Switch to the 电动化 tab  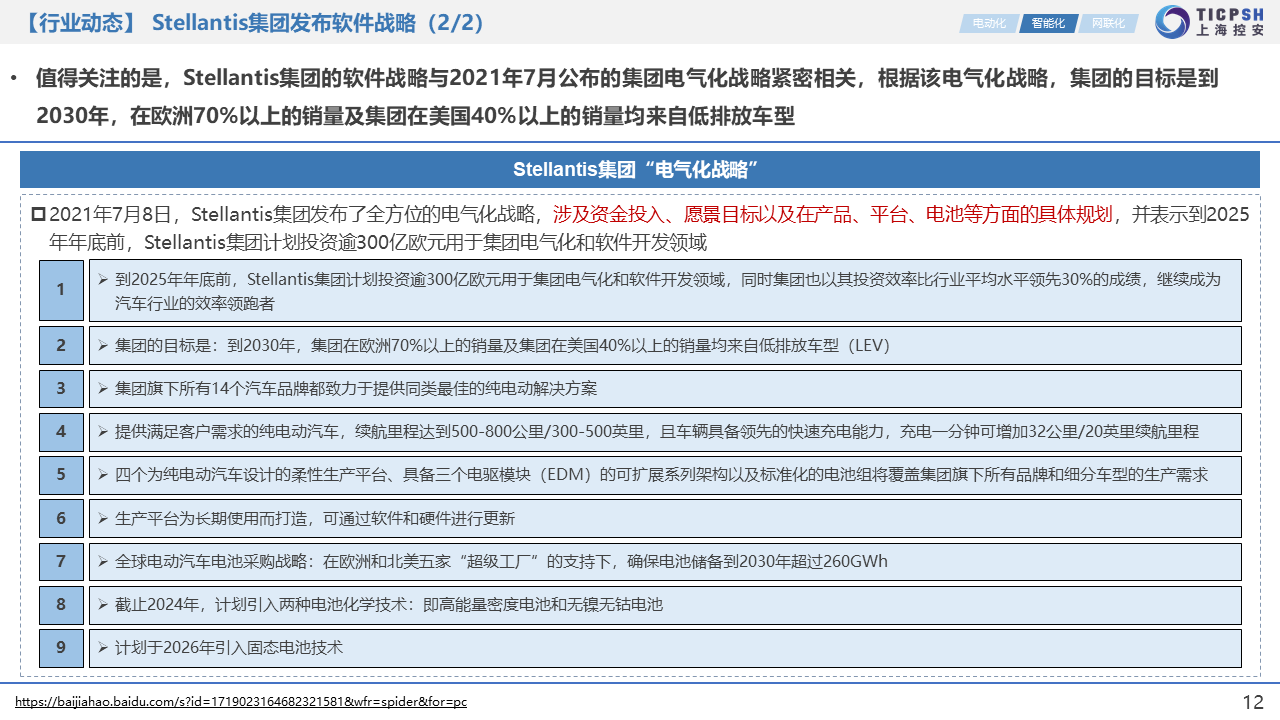tap(988, 23)
